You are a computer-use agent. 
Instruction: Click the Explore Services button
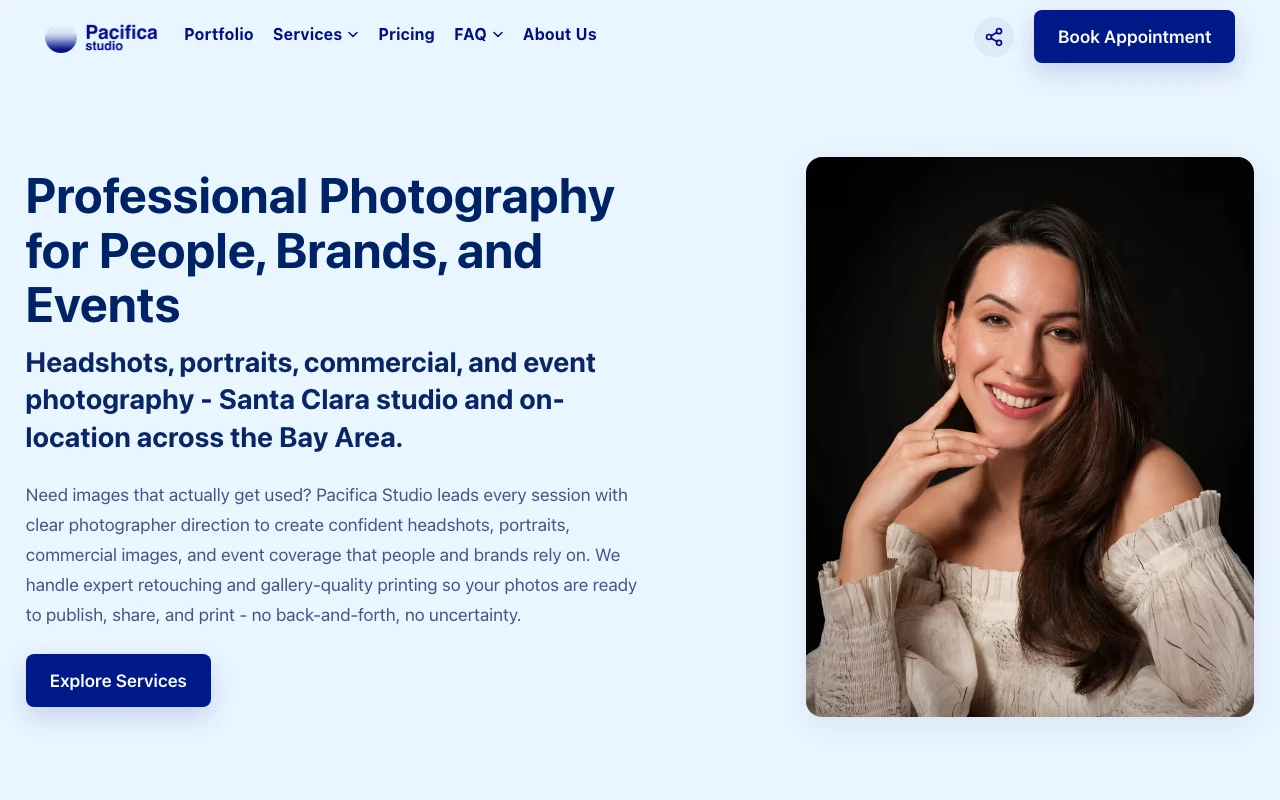[x=118, y=681]
